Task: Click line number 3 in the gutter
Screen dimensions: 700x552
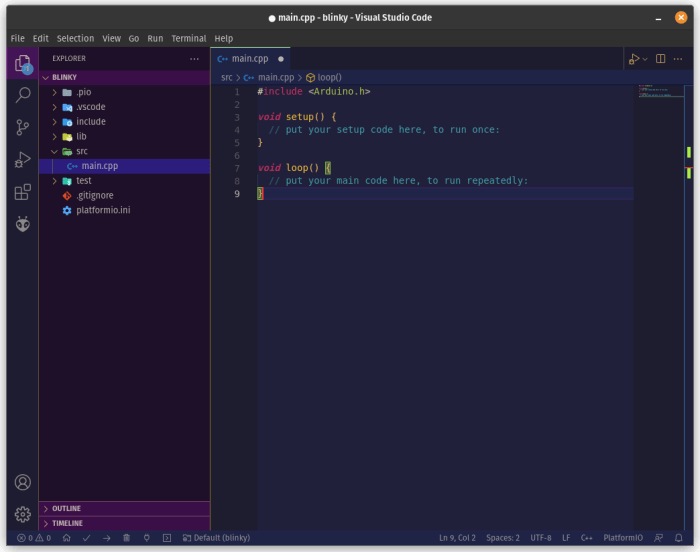Action: point(237,117)
